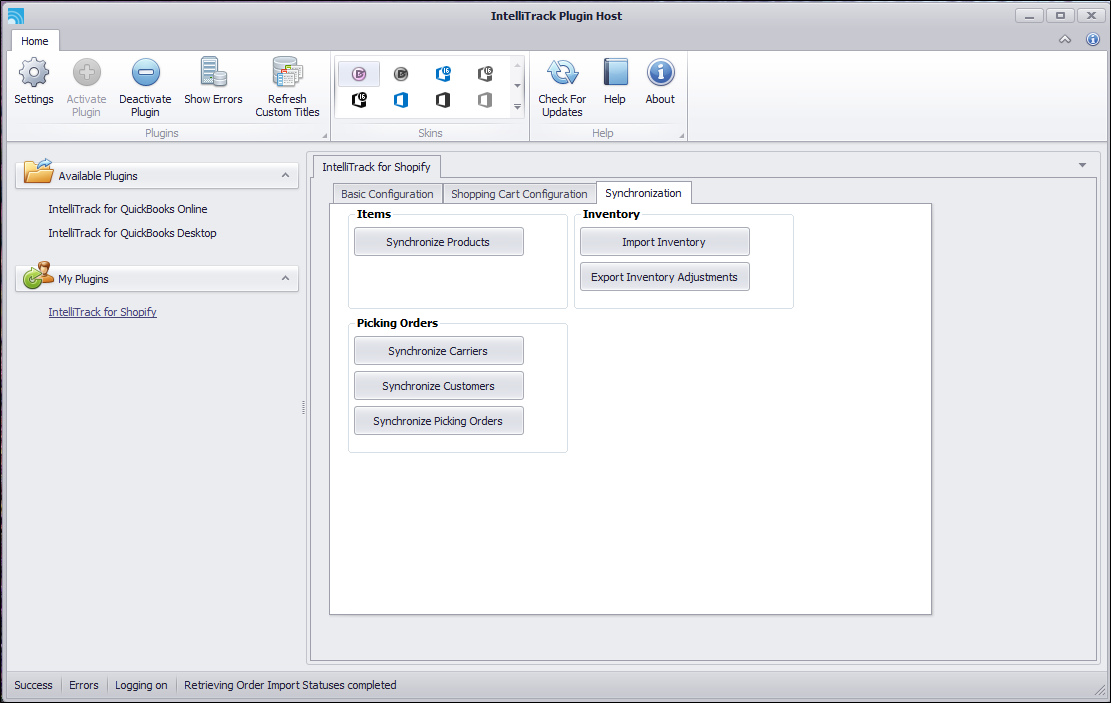
Task: Collapse the Available Plugins section chevron
Action: [x=286, y=175]
